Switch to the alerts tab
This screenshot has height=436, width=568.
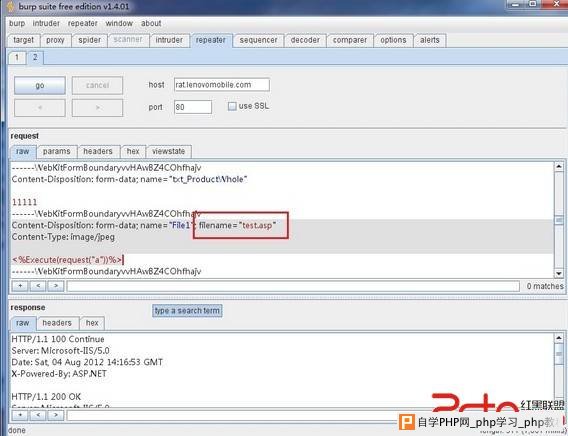[x=430, y=40]
